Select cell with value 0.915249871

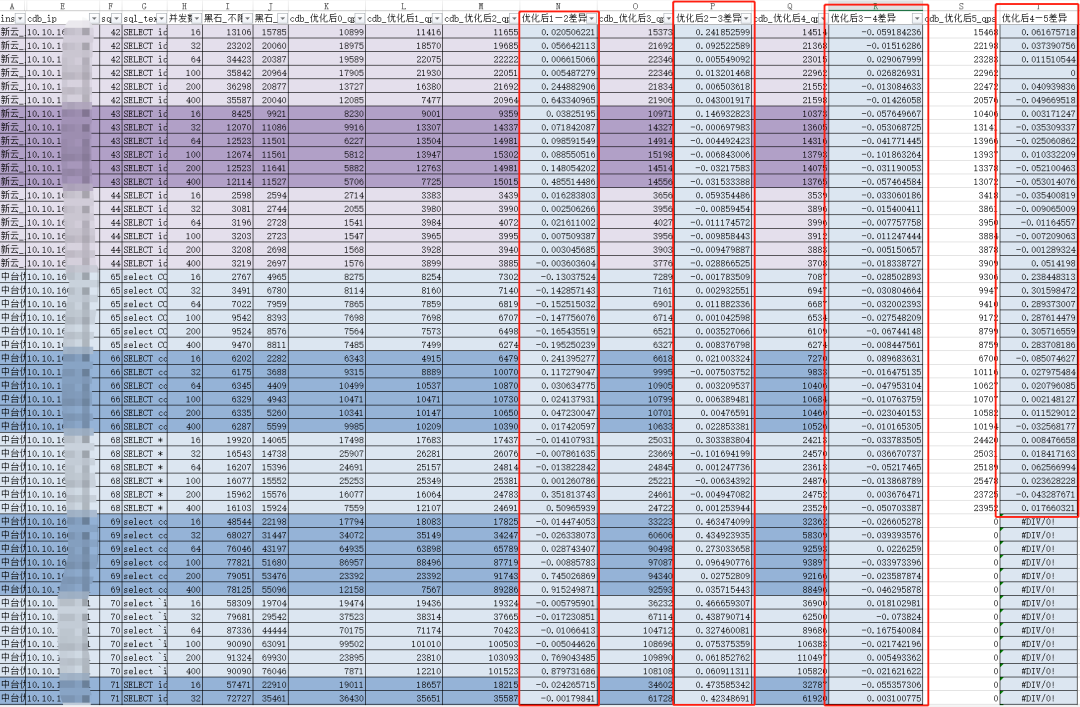pos(559,590)
